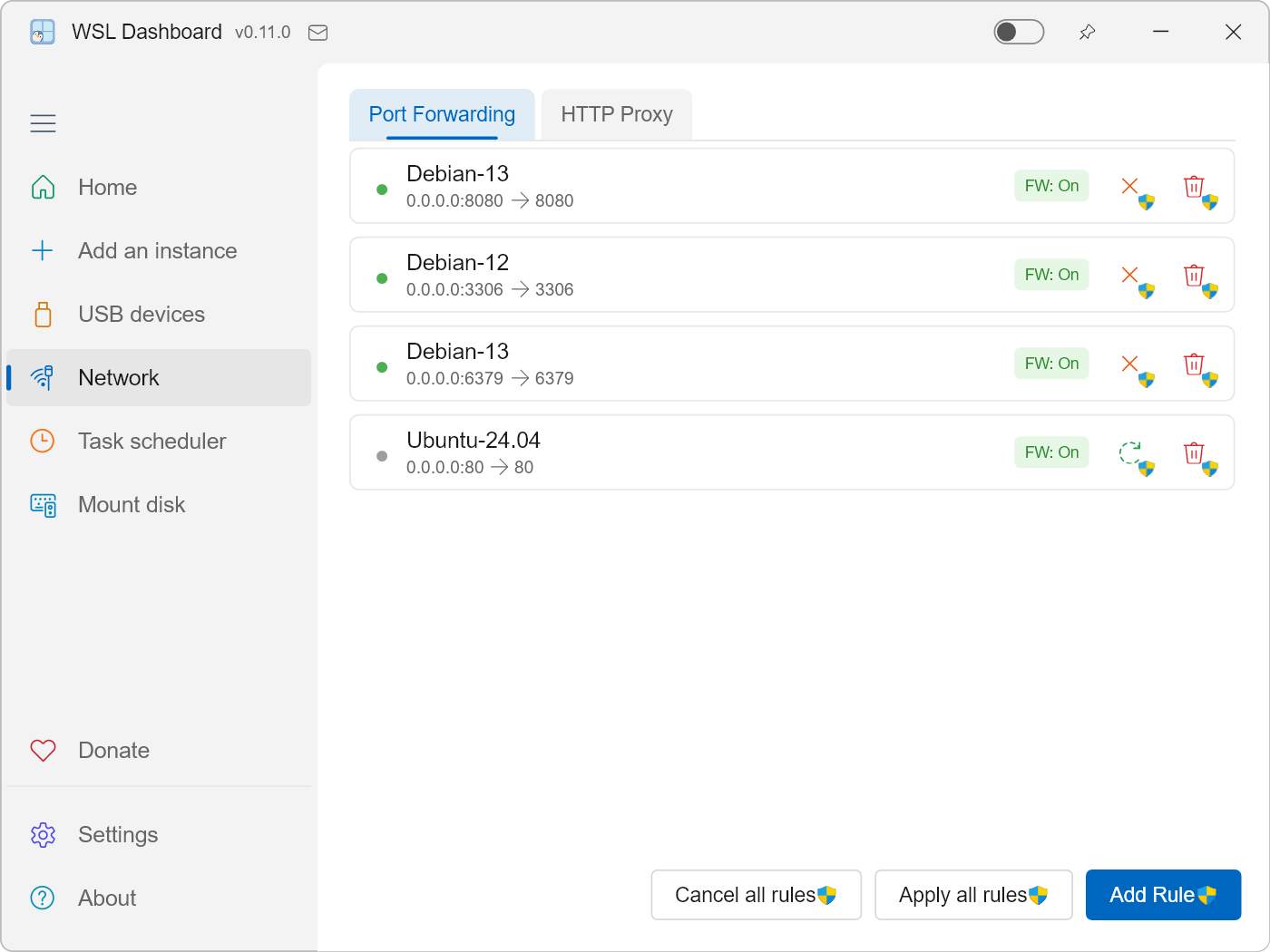Open Add an instance page
Viewport: 1270px width, 952px height.
point(159,251)
